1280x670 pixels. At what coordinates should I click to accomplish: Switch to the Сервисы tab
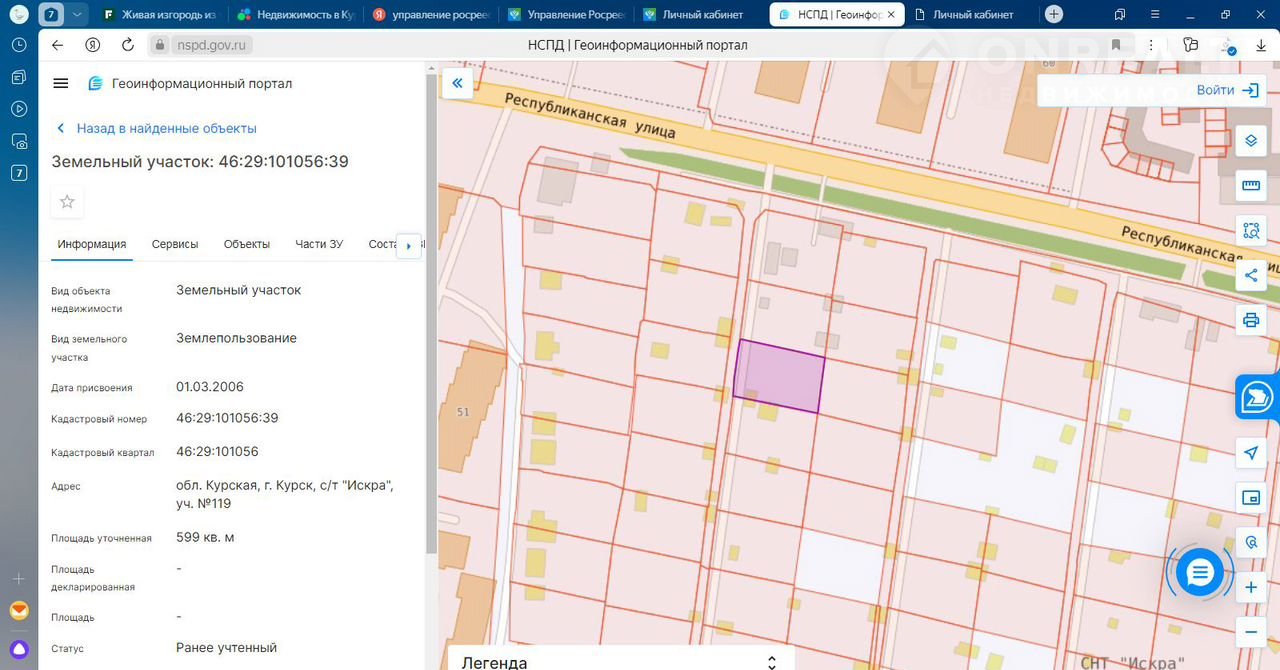(x=175, y=244)
